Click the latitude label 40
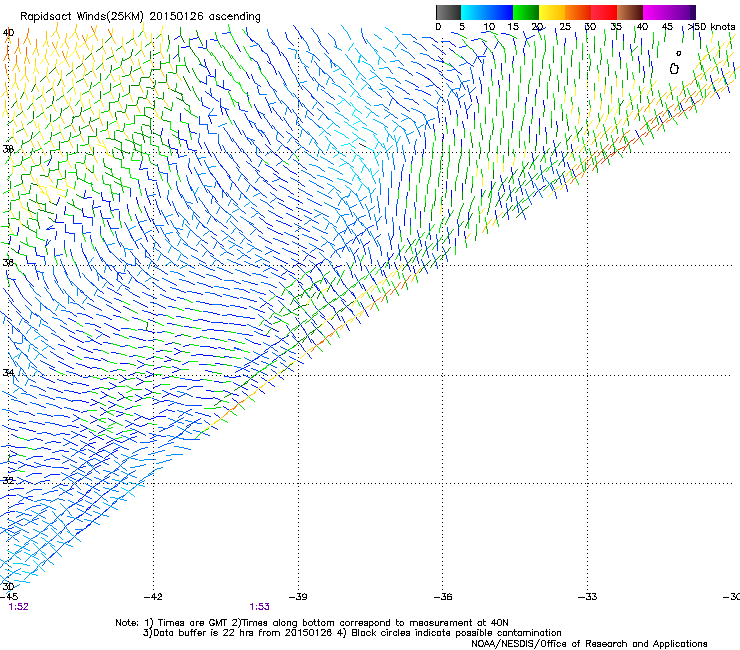740x650 pixels. coord(8,33)
